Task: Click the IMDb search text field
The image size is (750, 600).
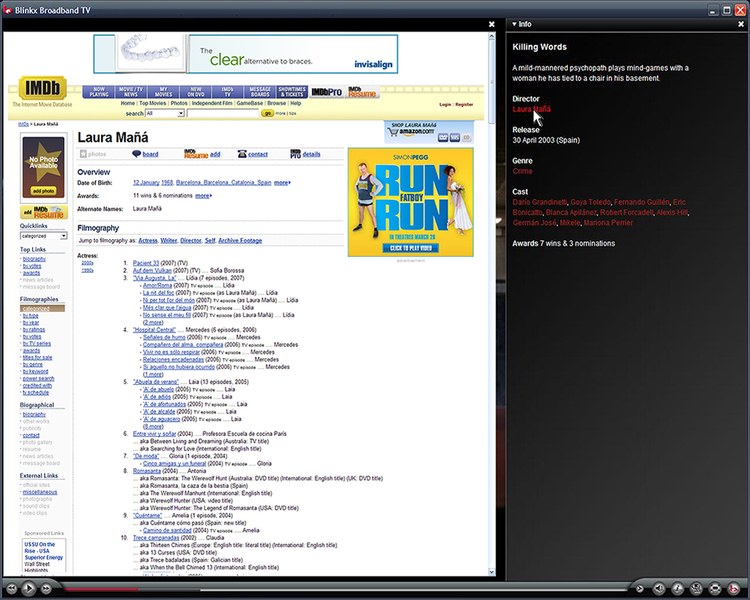Action: (x=223, y=113)
